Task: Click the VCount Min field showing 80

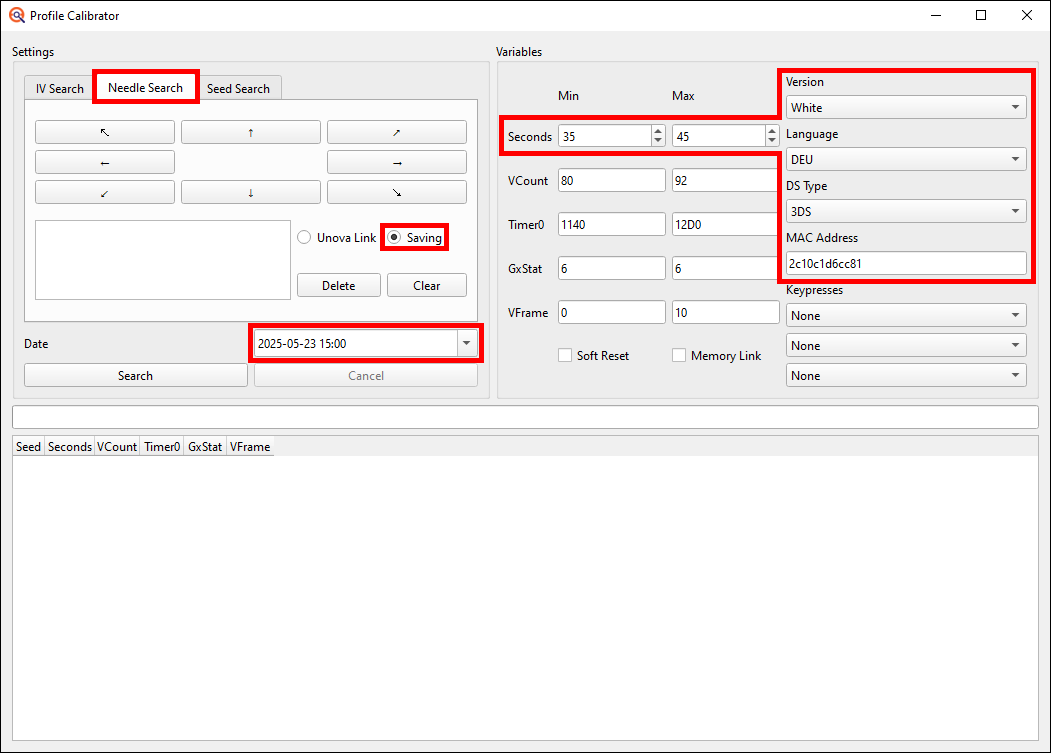Action: tap(611, 180)
